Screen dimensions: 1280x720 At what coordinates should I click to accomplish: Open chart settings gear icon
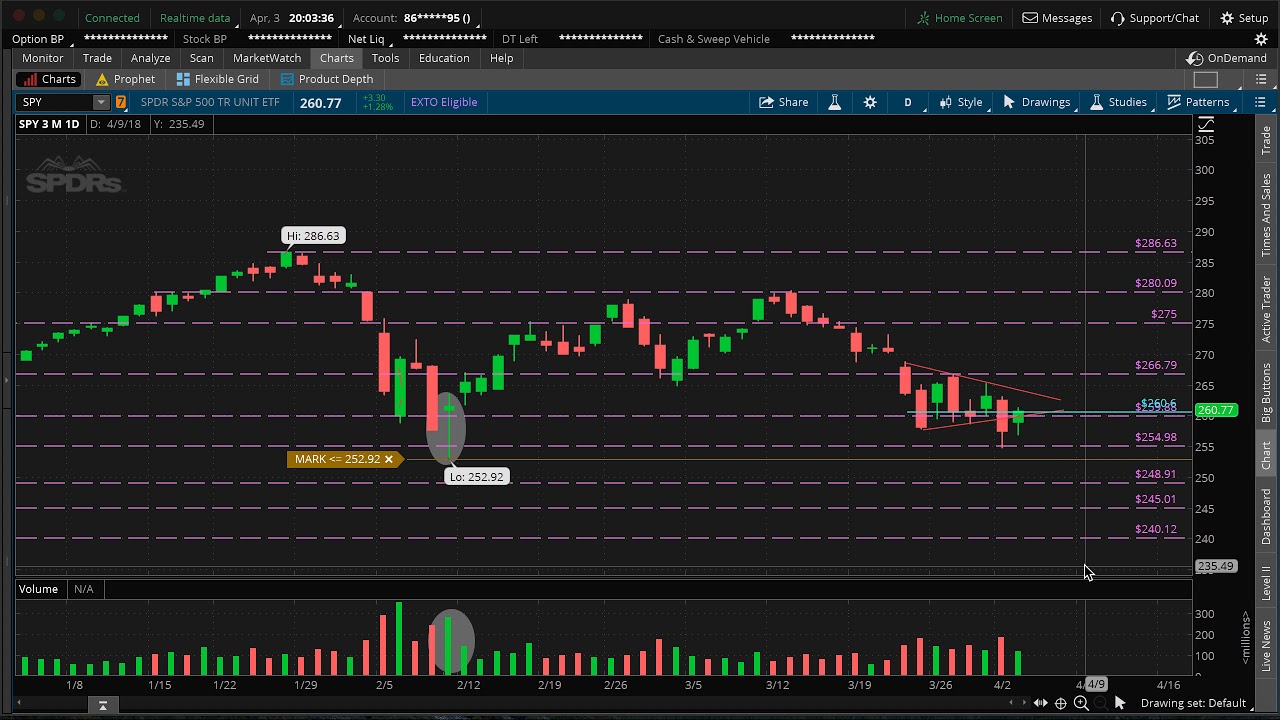[870, 102]
